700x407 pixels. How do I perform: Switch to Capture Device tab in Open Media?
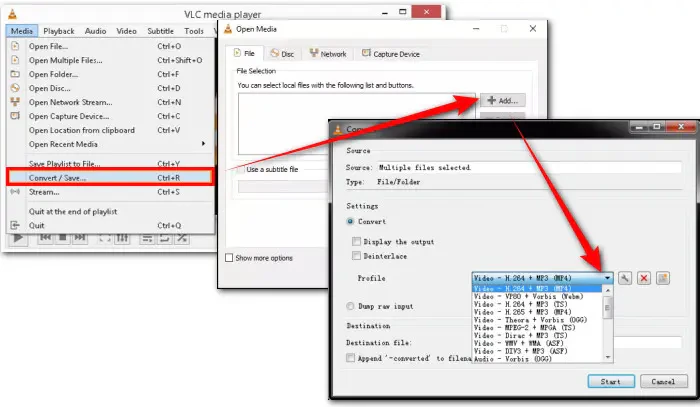pyautogui.click(x=391, y=54)
